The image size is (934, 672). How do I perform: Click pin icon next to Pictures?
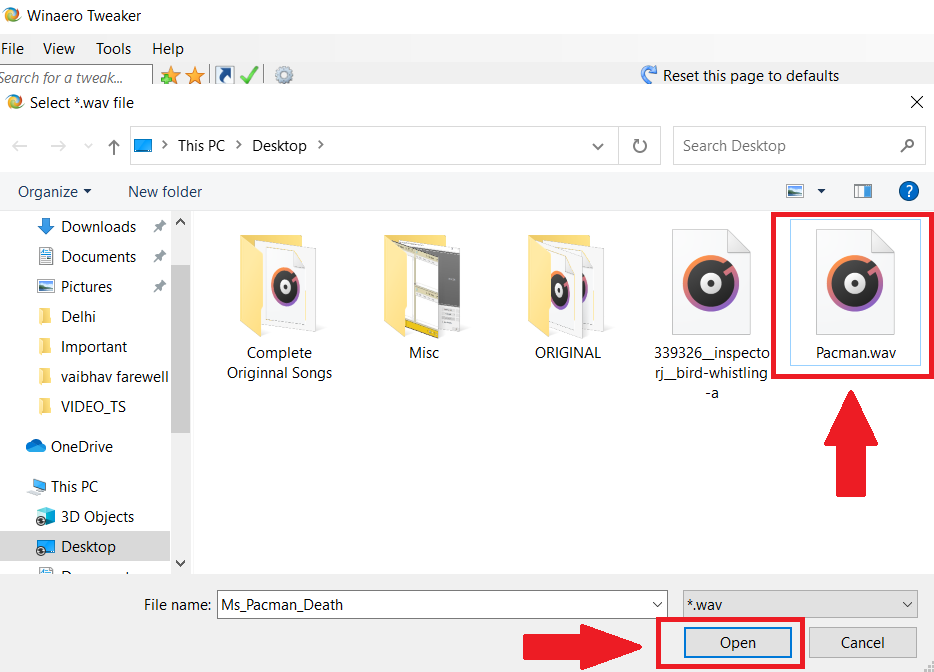tap(159, 287)
